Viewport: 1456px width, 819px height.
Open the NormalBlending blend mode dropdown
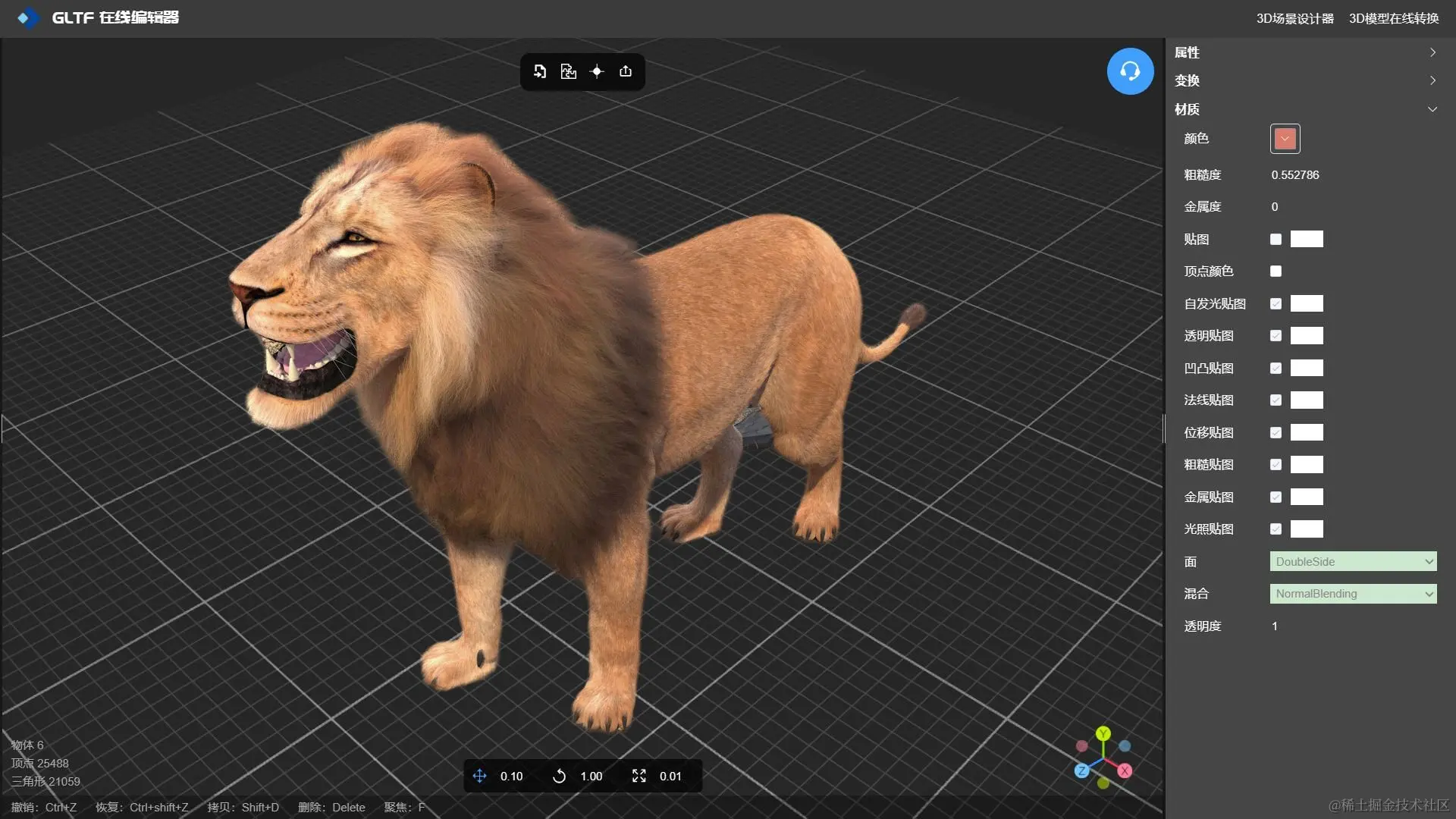[x=1353, y=594]
